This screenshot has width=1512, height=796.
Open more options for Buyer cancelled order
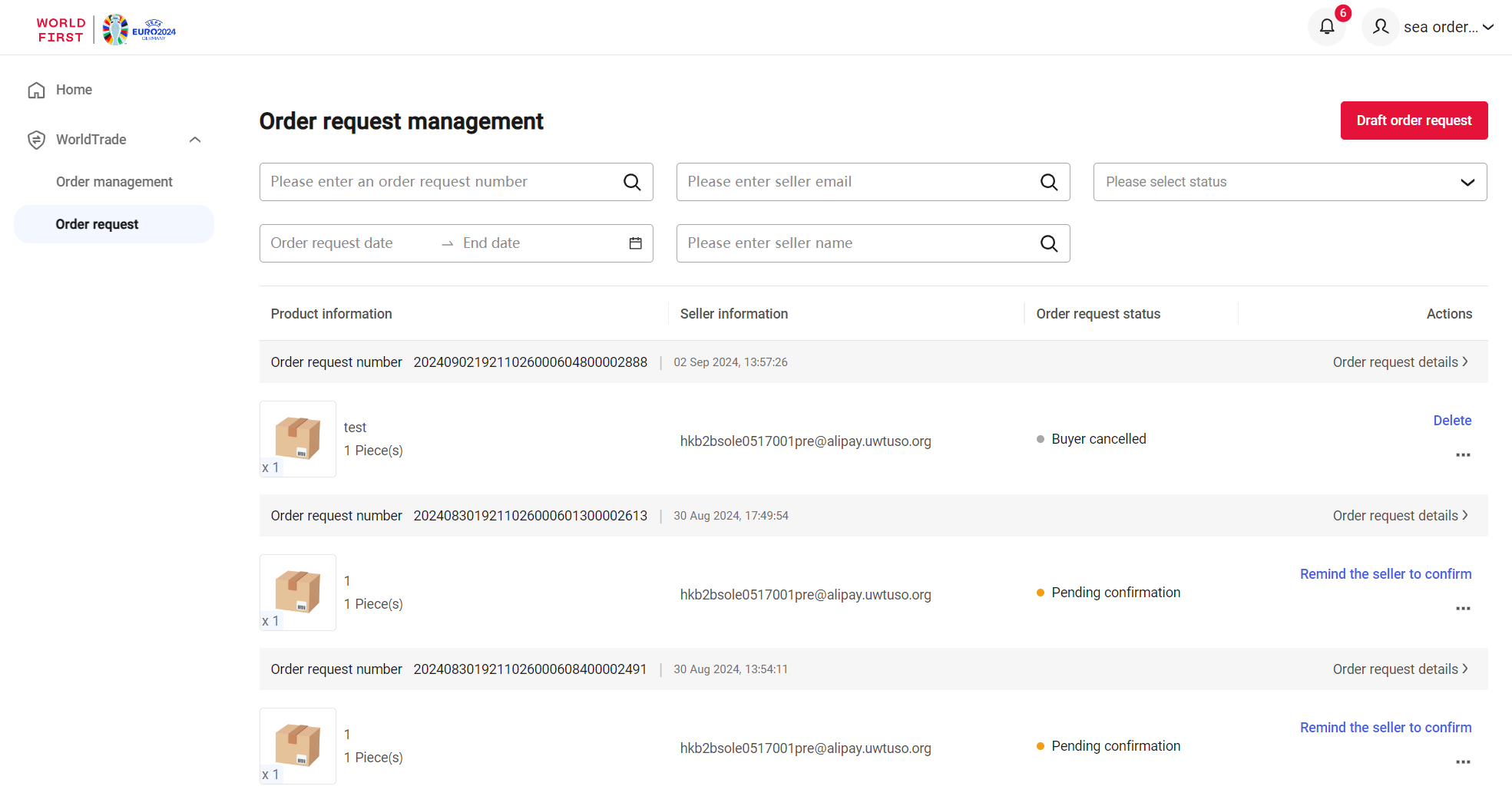[x=1462, y=455]
